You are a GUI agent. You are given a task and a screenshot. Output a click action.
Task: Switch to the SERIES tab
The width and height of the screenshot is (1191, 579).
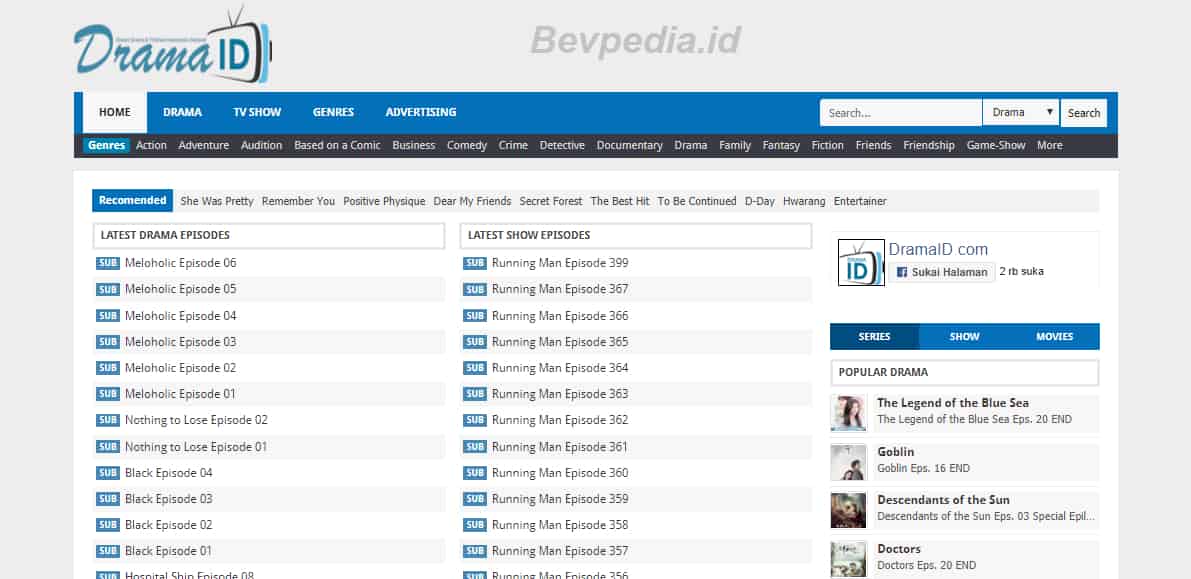[x=874, y=336]
